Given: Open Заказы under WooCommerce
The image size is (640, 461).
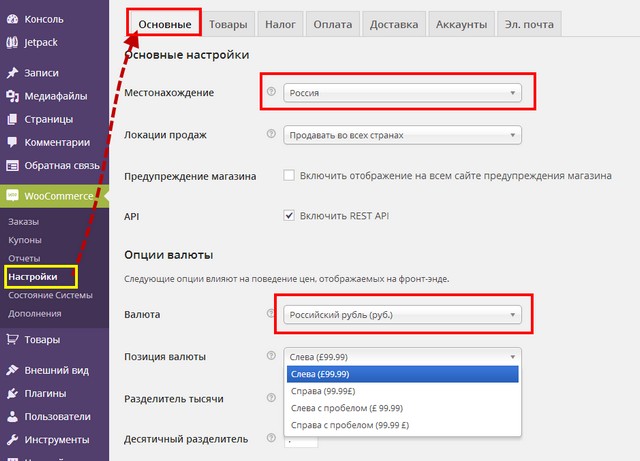Looking at the screenshot, I should (x=23, y=222).
